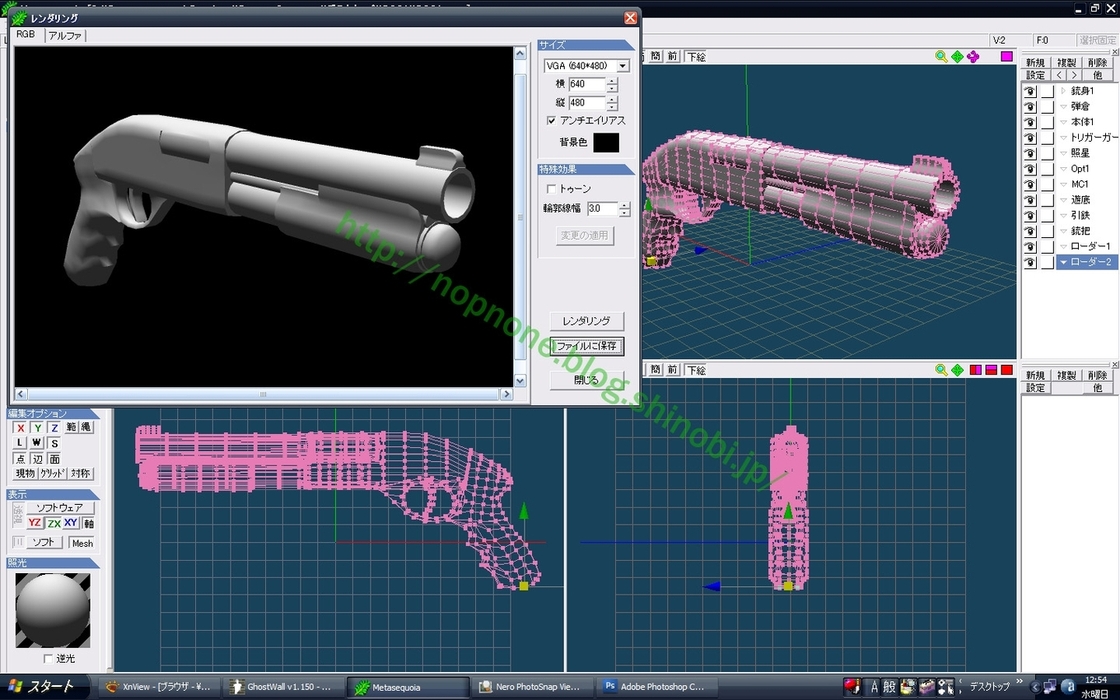Collapse the MC1 object triangle
Image resolution: width=1120 pixels, height=700 pixels.
[x=1063, y=184]
